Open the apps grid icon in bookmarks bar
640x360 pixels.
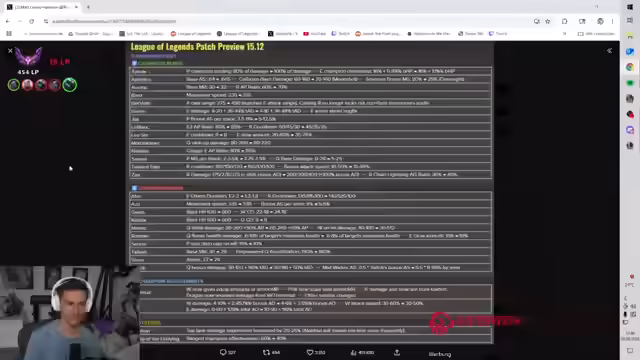point(9,33)
